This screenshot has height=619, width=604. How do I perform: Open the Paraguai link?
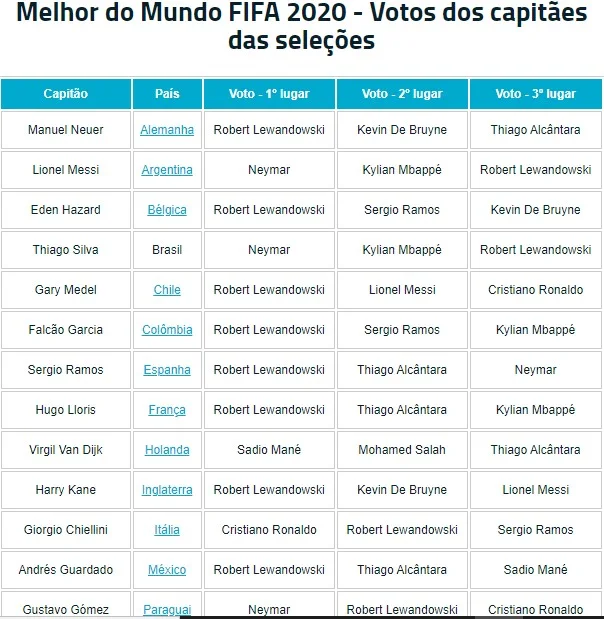click(x=167, y=609)
